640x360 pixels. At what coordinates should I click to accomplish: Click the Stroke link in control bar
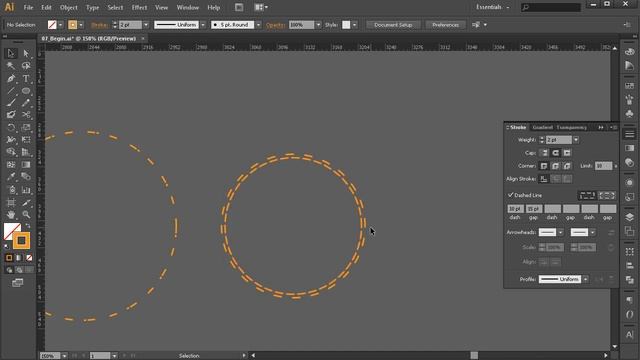point(99,25)
